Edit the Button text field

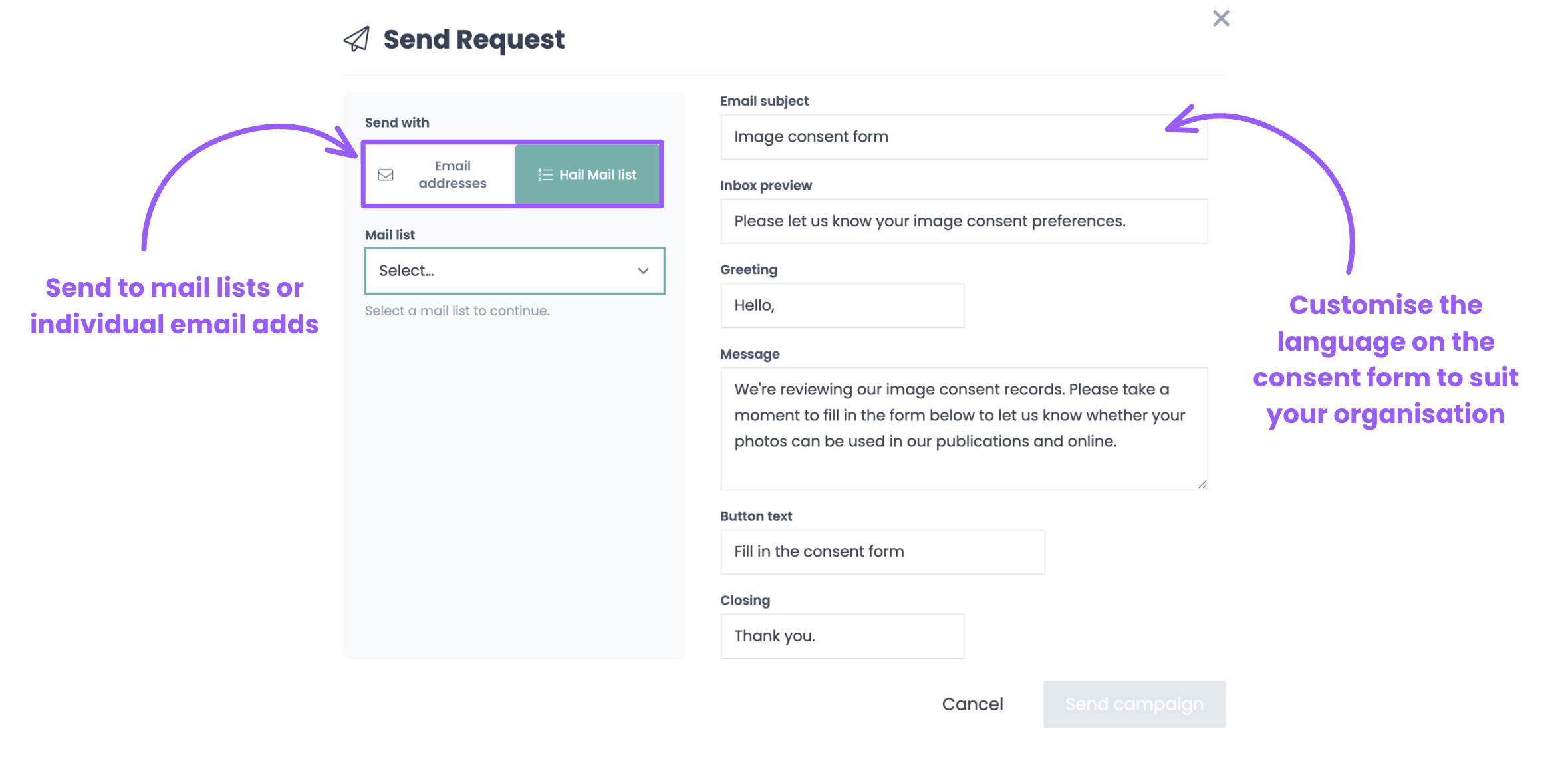point(883,552)
